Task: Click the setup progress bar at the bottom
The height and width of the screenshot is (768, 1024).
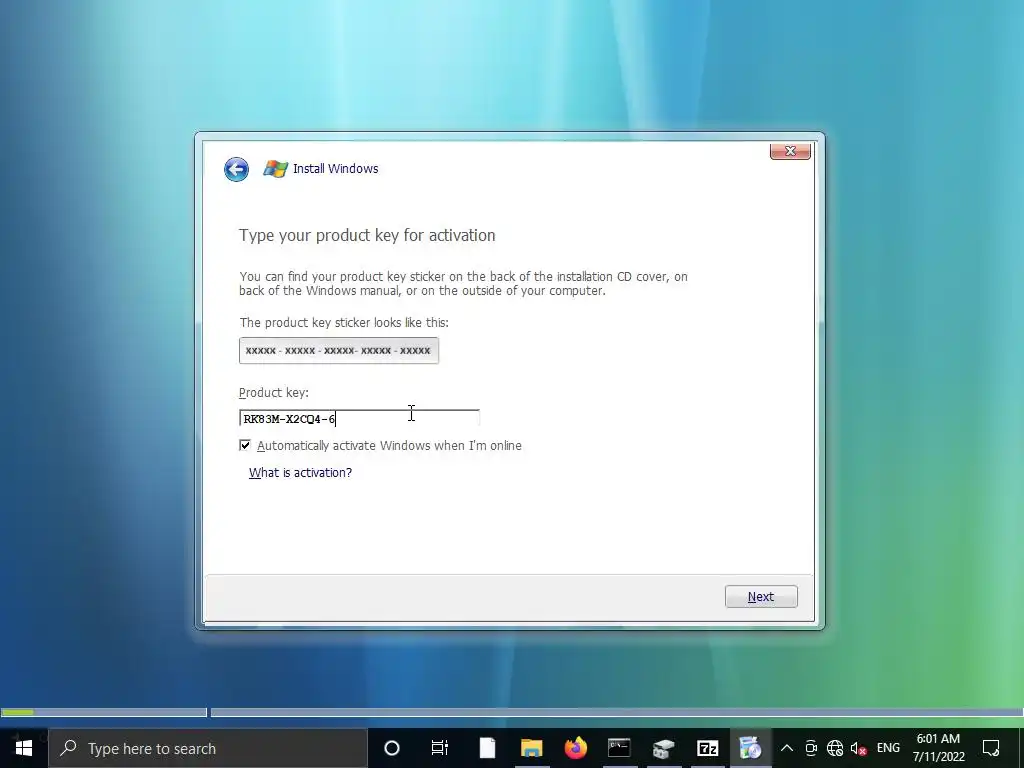Action: (512, 712)
